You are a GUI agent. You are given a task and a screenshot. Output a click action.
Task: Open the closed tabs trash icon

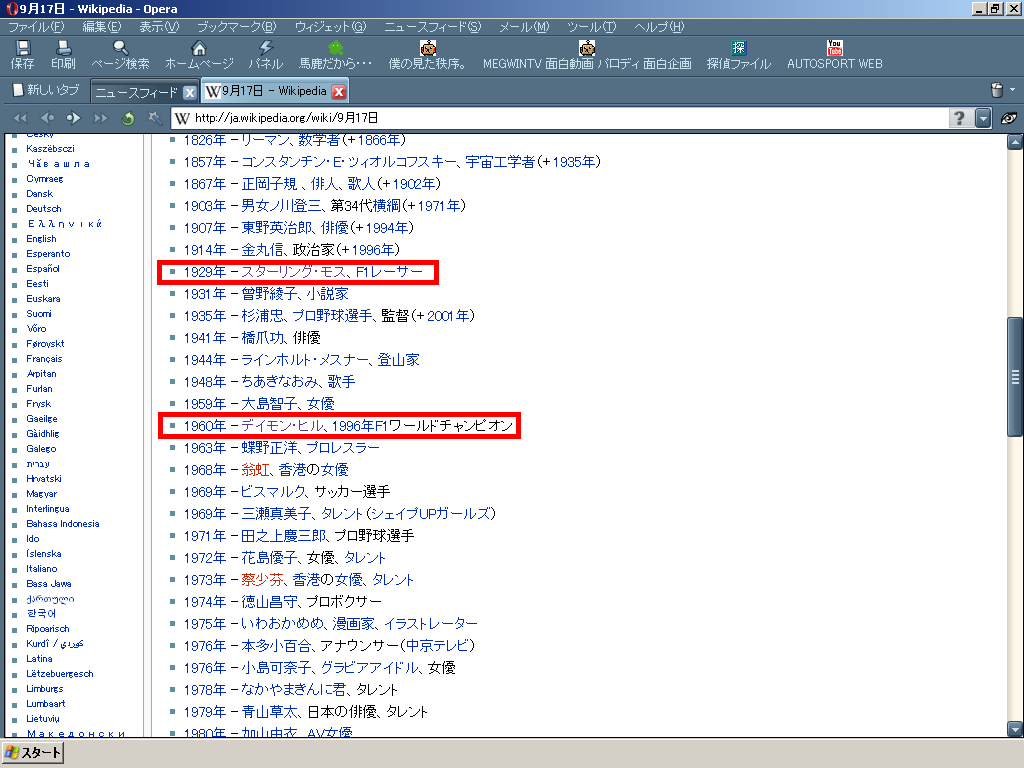click(x=997, y=90)
